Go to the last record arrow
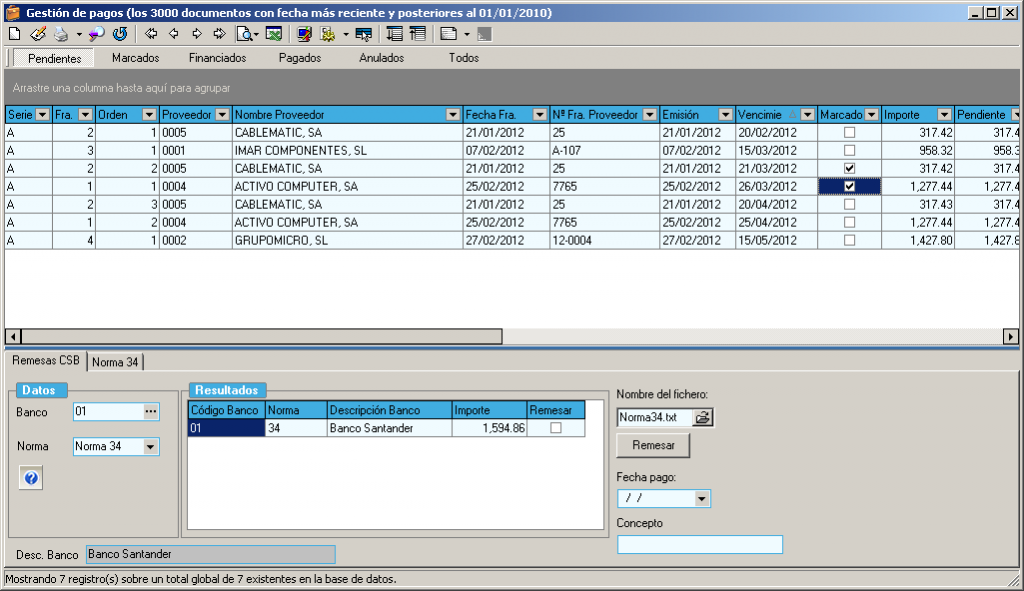The image size is (1024, 591). coord(219,34)
